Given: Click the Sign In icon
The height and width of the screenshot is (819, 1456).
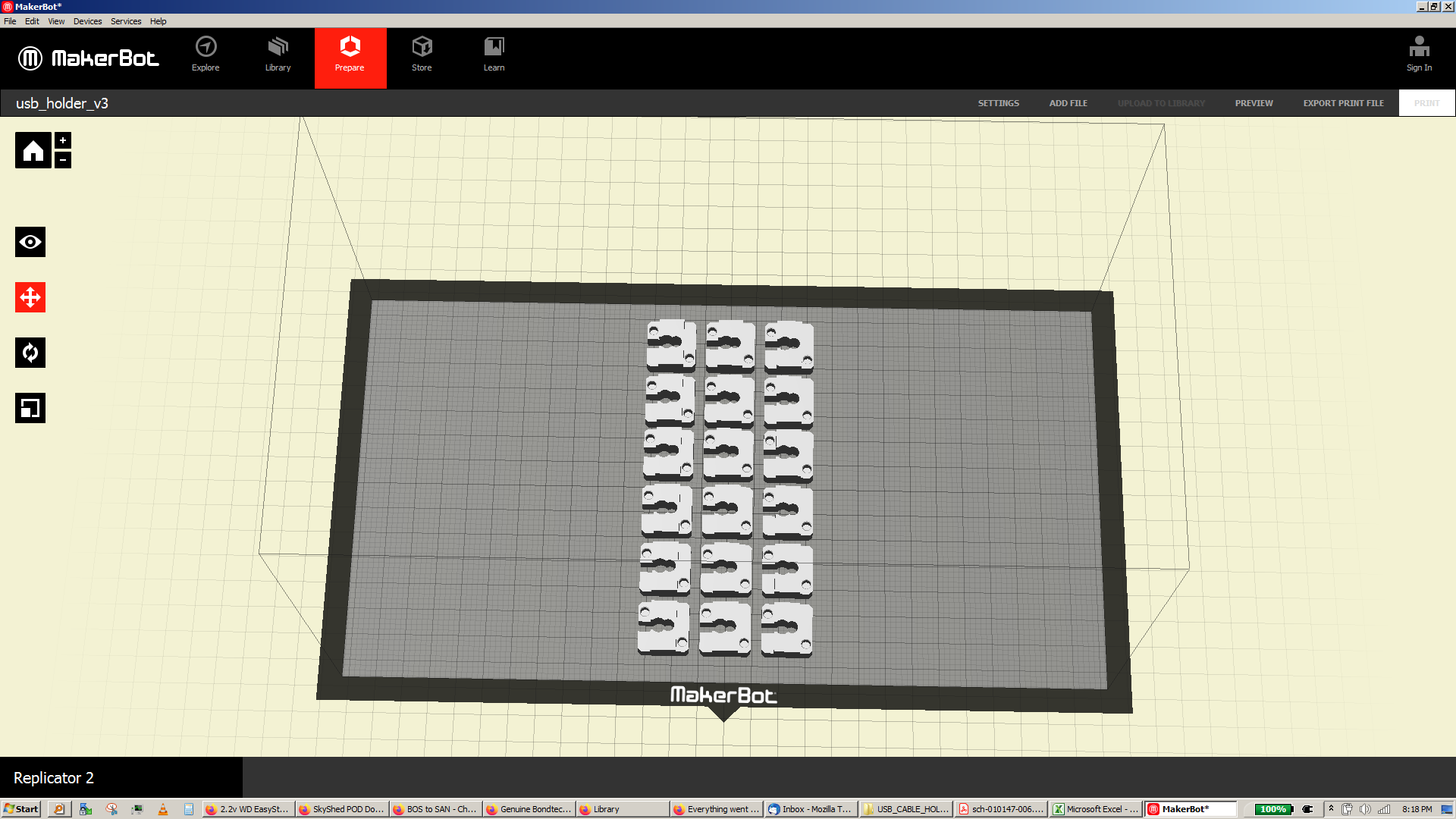Looking at the screenshot, I should pyautogui.click(x=1419, y=55).
